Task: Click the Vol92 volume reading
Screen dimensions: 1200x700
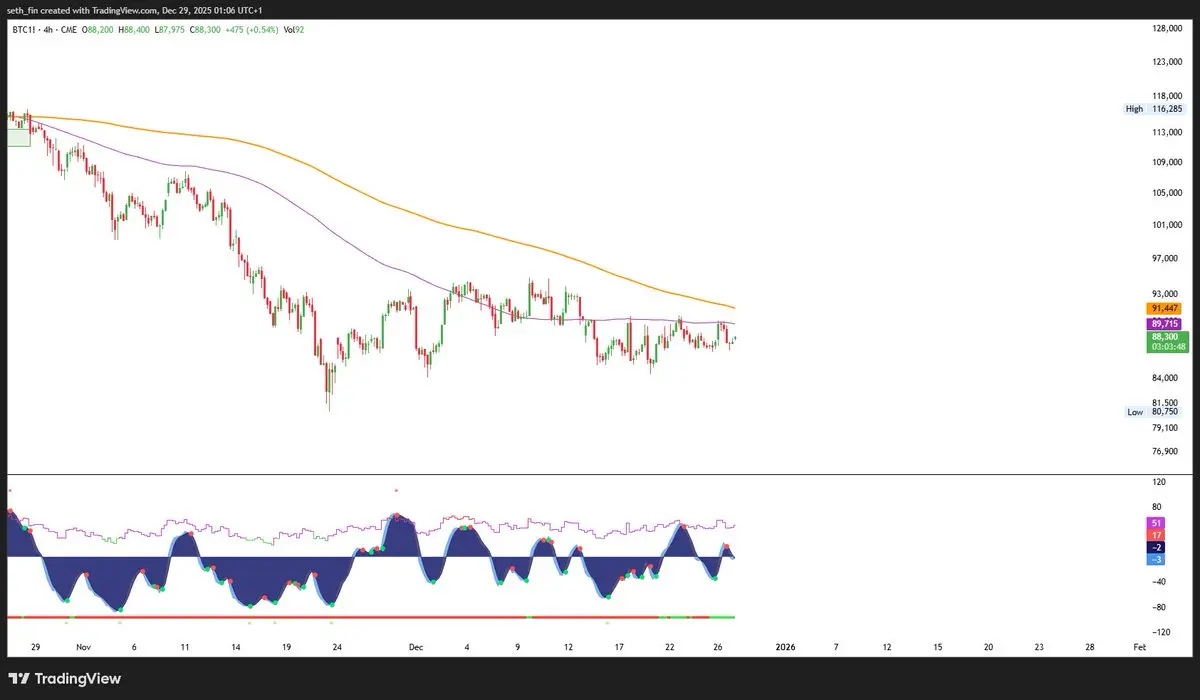Action: point(294,30)
